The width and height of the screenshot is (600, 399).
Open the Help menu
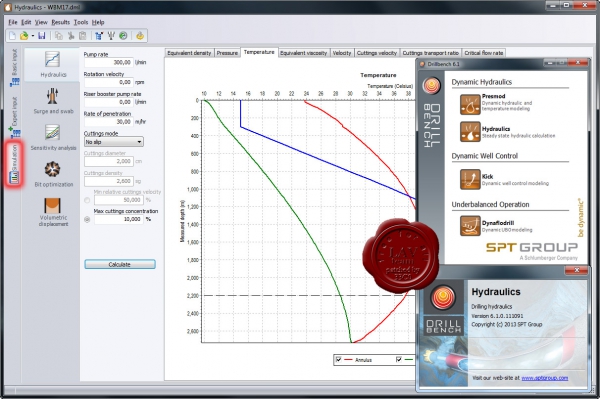[98, 22]
